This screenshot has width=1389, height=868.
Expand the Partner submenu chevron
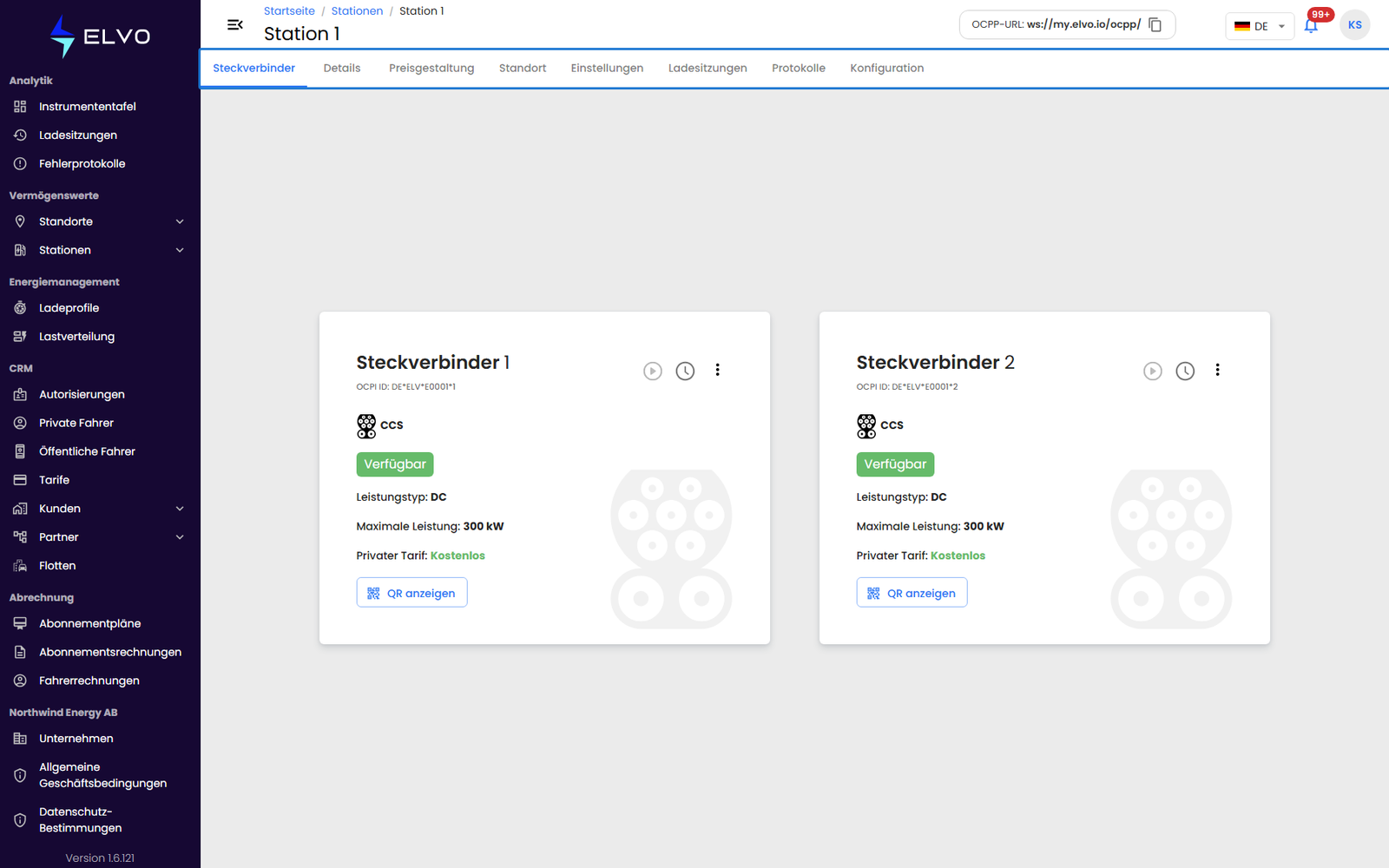(x=180, y=537)
